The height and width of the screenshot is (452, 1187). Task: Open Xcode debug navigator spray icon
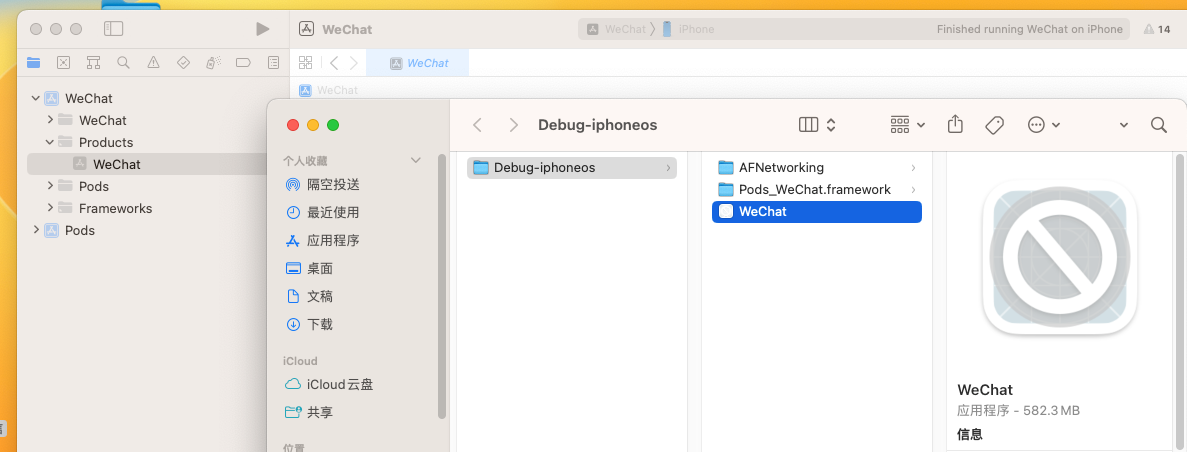coord(213,63)
